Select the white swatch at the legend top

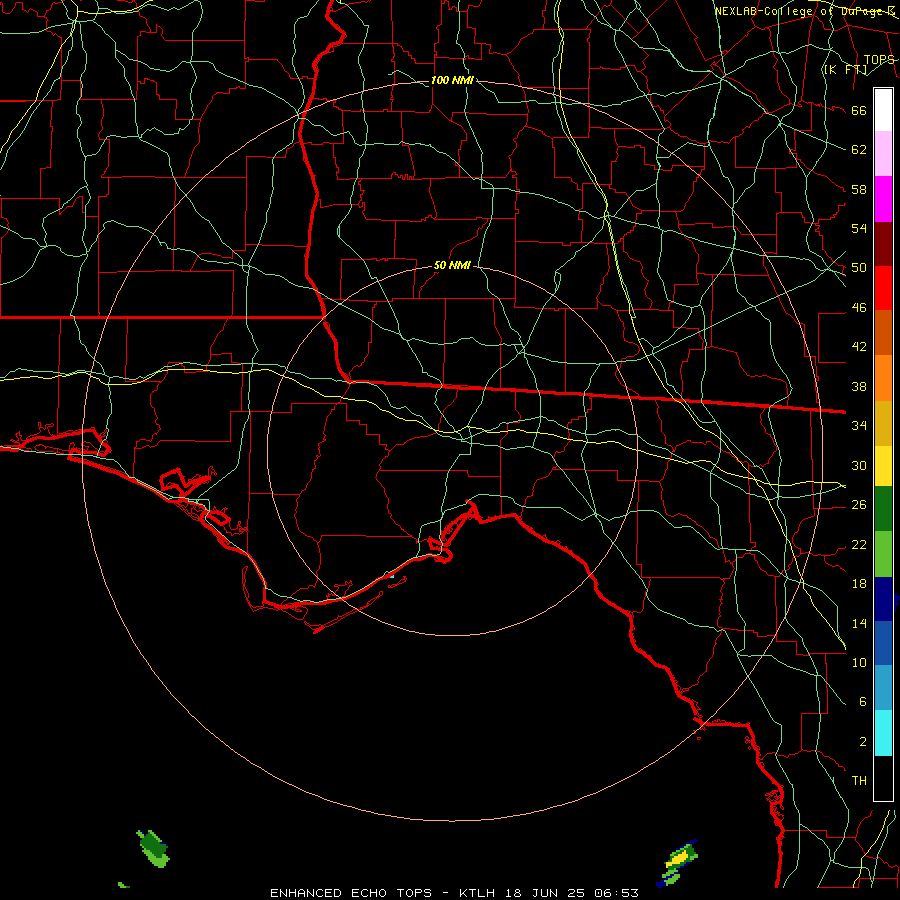pyautogui.click(x=883, y=110)
